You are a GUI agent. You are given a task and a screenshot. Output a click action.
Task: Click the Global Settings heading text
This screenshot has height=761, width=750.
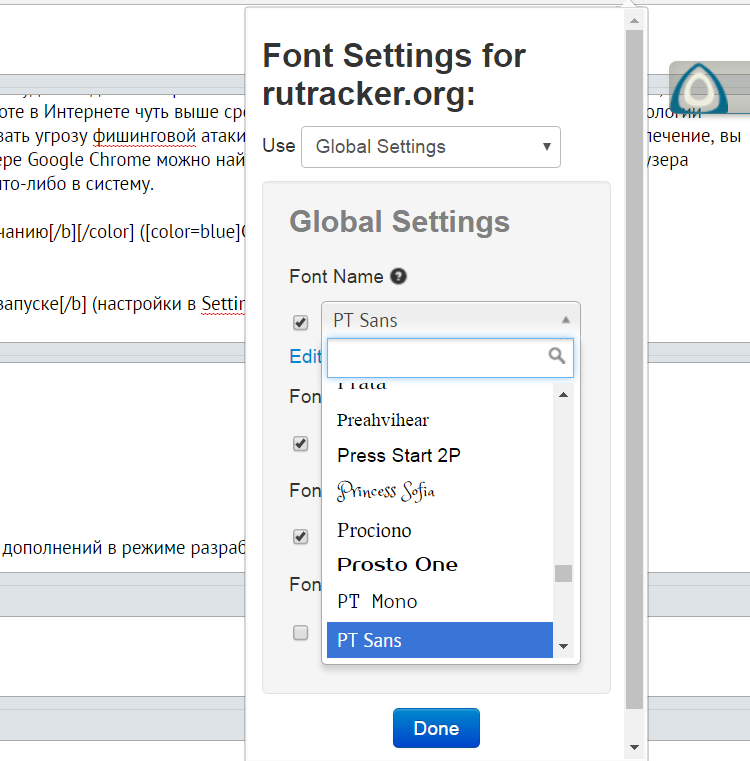[400, 222]
